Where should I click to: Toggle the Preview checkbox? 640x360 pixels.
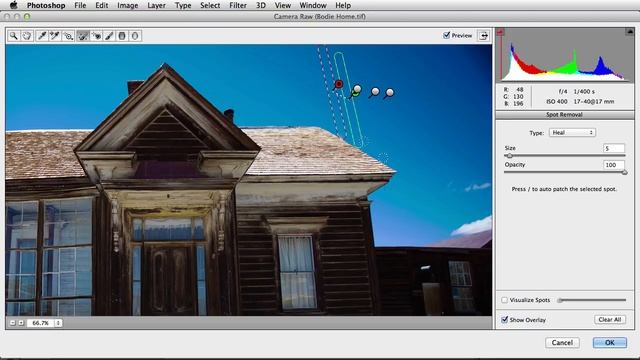[447, 35]
